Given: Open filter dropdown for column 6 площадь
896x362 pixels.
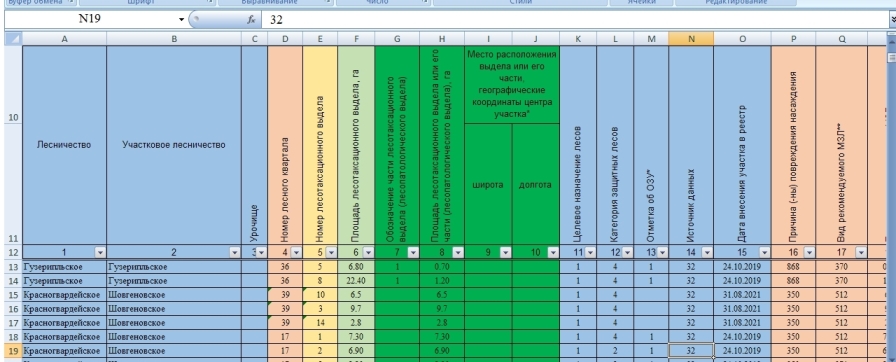Looking at the screenshot, I should point(368,252).
